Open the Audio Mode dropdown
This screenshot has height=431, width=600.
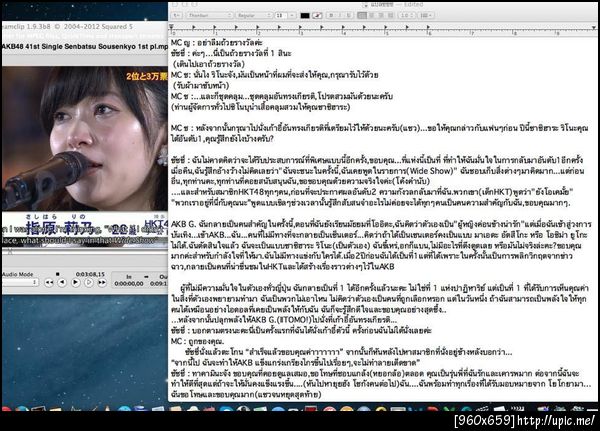[x=19, y=282]
